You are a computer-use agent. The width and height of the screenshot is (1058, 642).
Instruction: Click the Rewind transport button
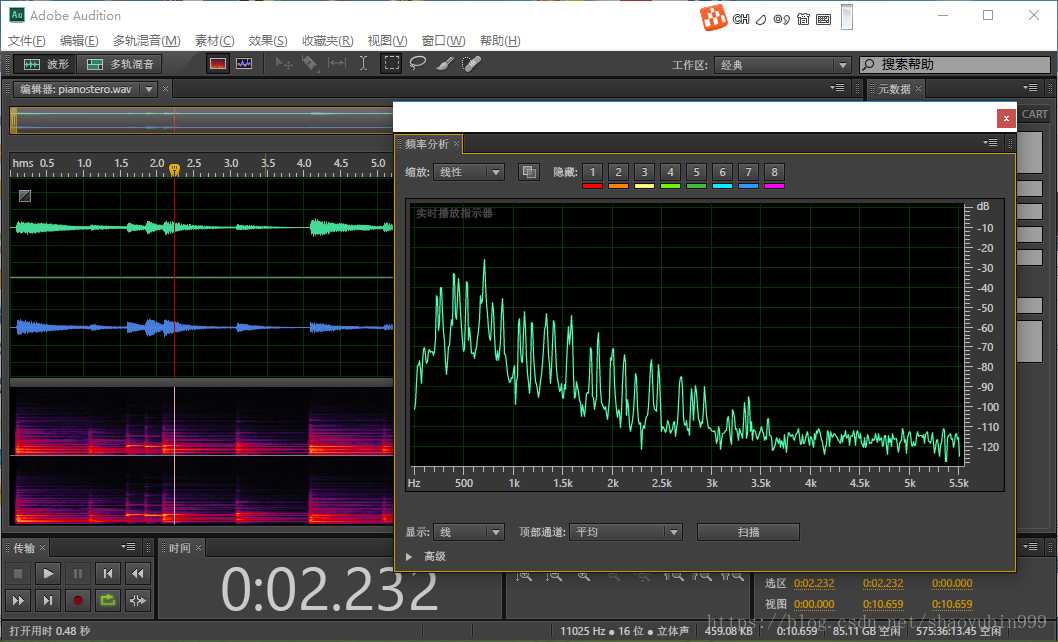138,574
